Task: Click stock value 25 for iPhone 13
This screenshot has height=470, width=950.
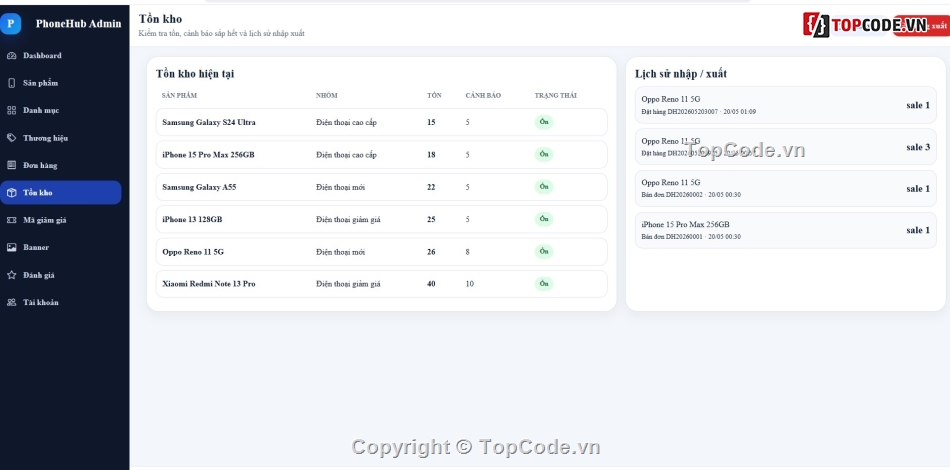Action: (x=431, y=219)
